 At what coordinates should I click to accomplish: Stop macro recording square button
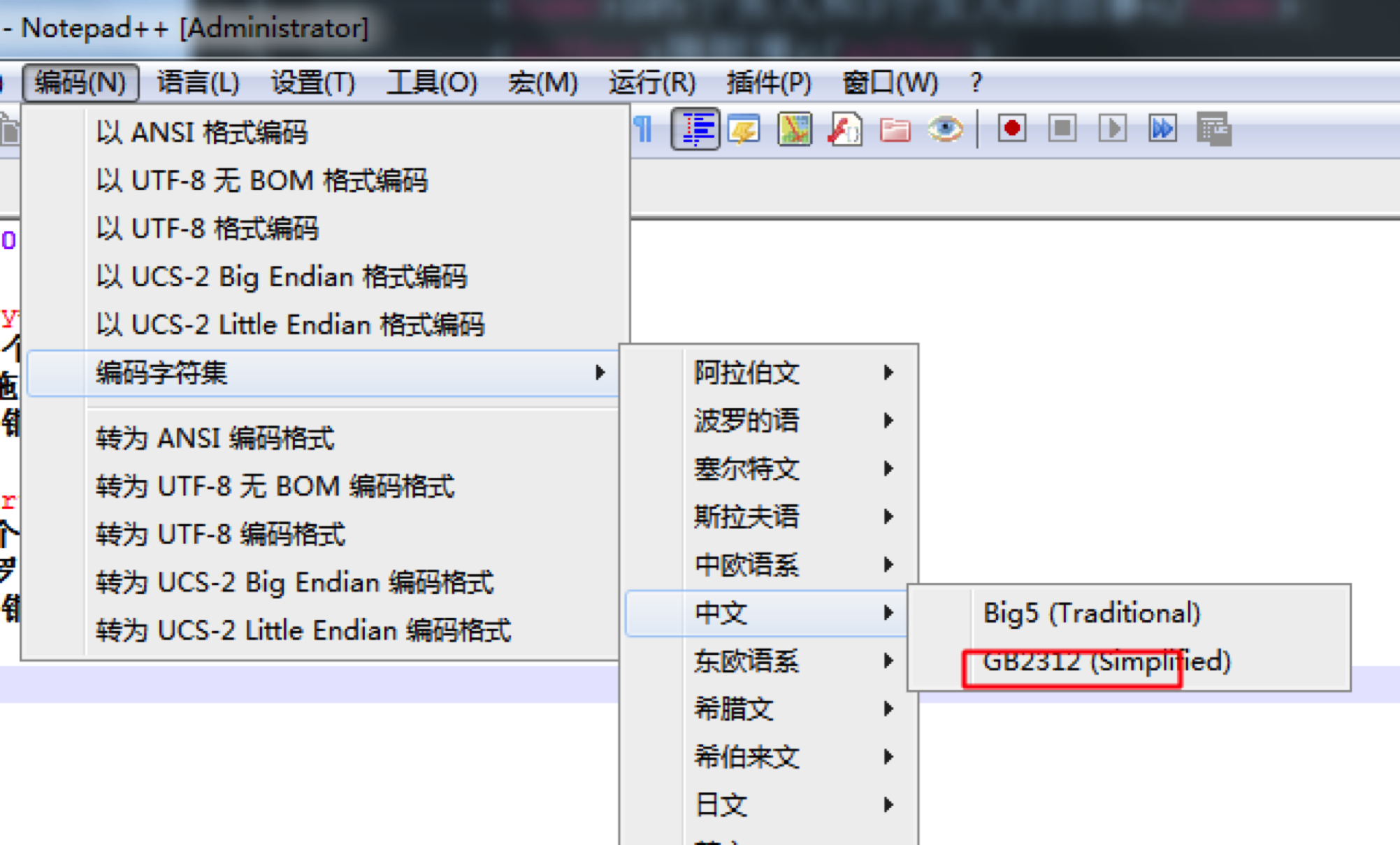[x=1062, y=129]
